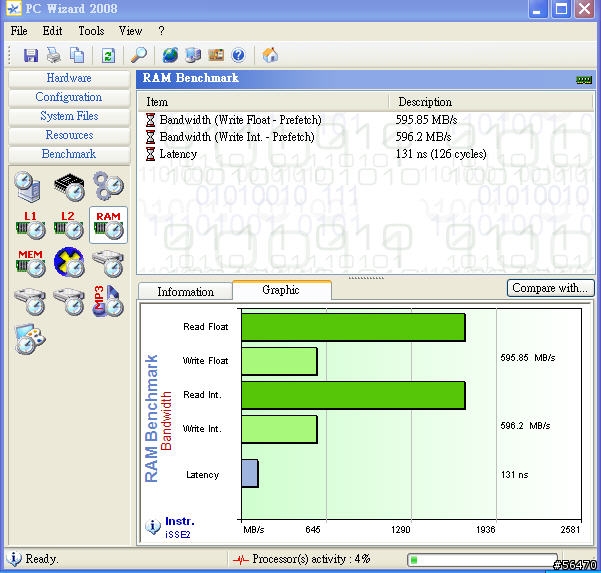Select the Graphic tab

pyautogui.click(x=281, y=290)
